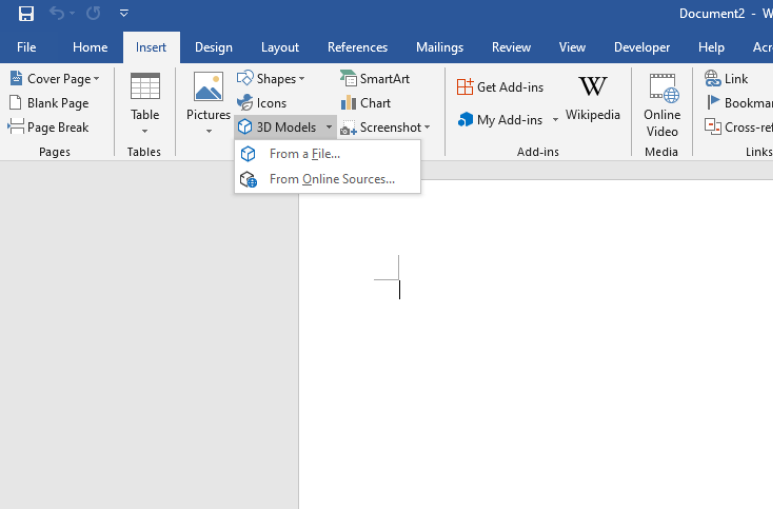The height and width of the screenshot is (509, 773).
Task: Open the Layout tab
Action: tap(280, 47)
